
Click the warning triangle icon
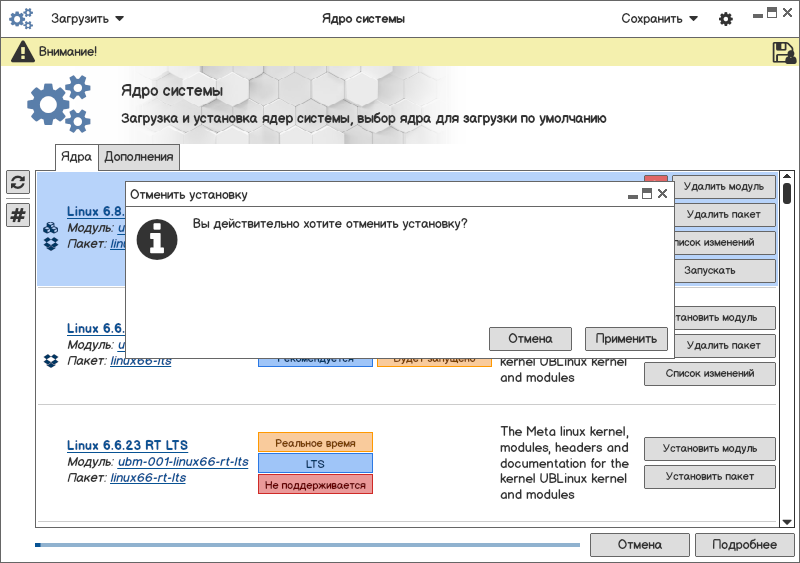22,52
